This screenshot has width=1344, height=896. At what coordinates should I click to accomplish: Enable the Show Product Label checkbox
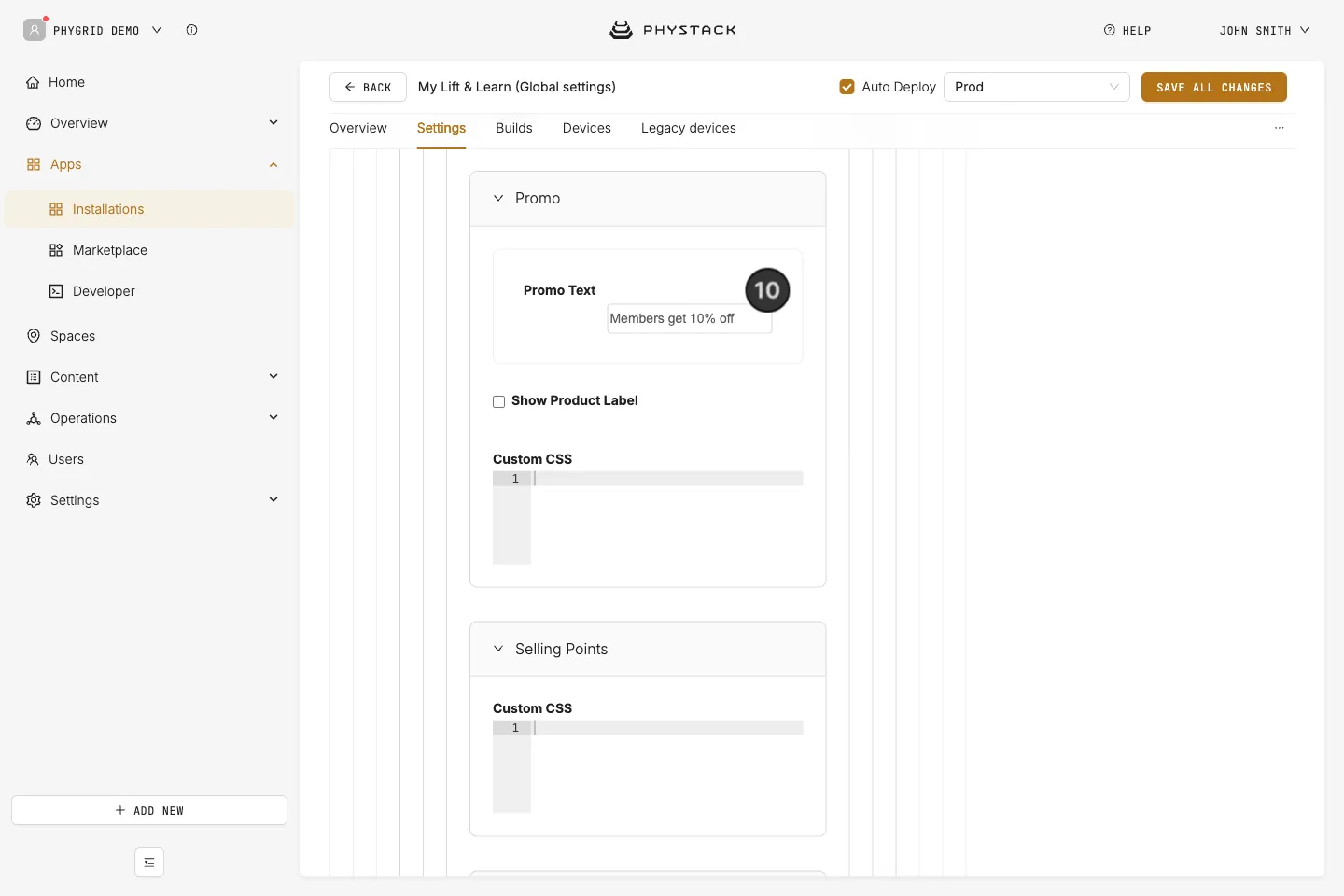pos(498,401)
